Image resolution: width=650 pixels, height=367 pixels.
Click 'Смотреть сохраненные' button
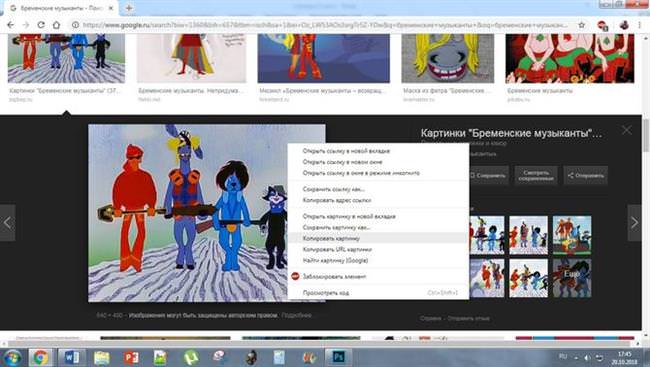[x=536, y=175]
